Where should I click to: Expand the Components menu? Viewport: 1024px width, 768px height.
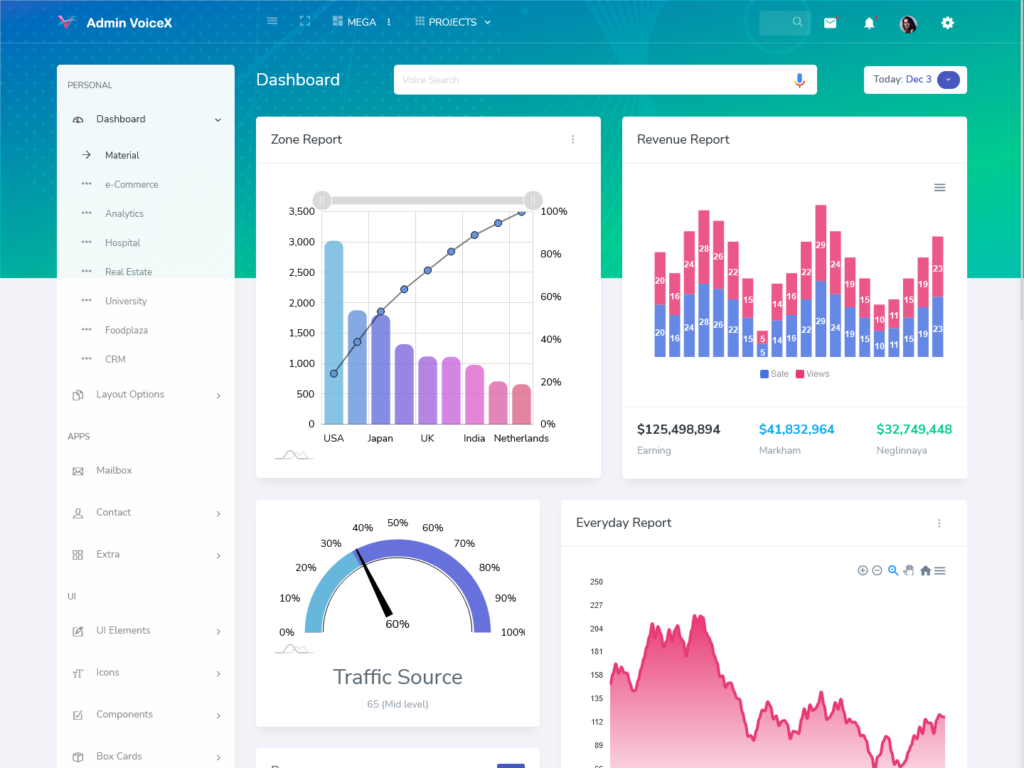click(146, 714)
